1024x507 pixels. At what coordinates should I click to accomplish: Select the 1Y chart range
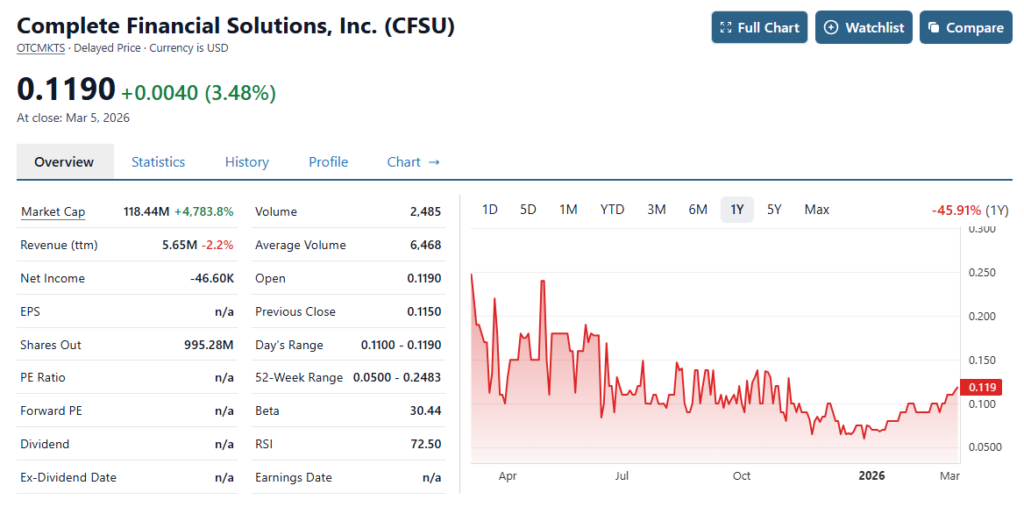(737, 209)
